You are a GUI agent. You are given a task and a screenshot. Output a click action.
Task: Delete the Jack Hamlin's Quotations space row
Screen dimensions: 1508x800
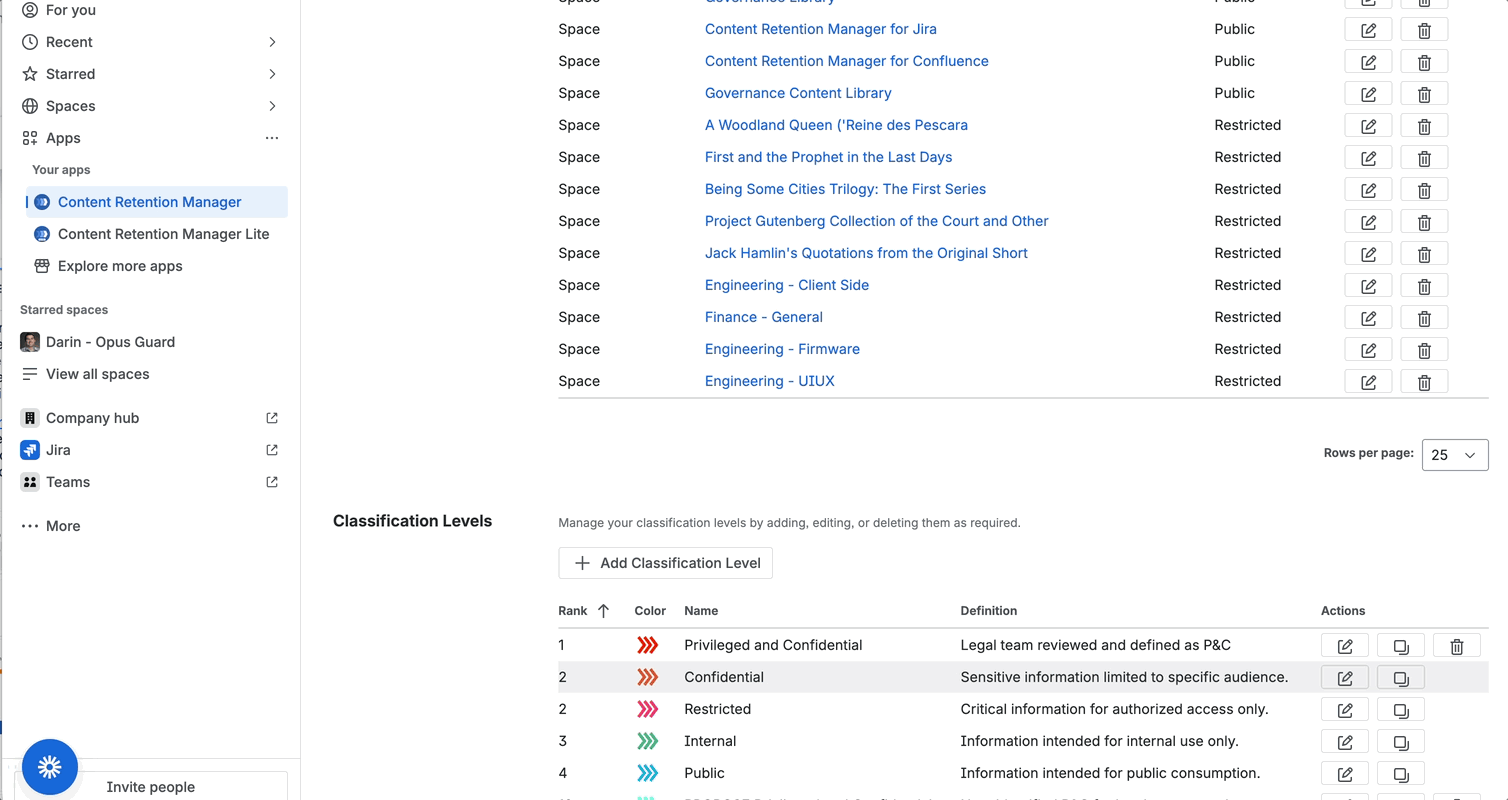(1424, 254)
